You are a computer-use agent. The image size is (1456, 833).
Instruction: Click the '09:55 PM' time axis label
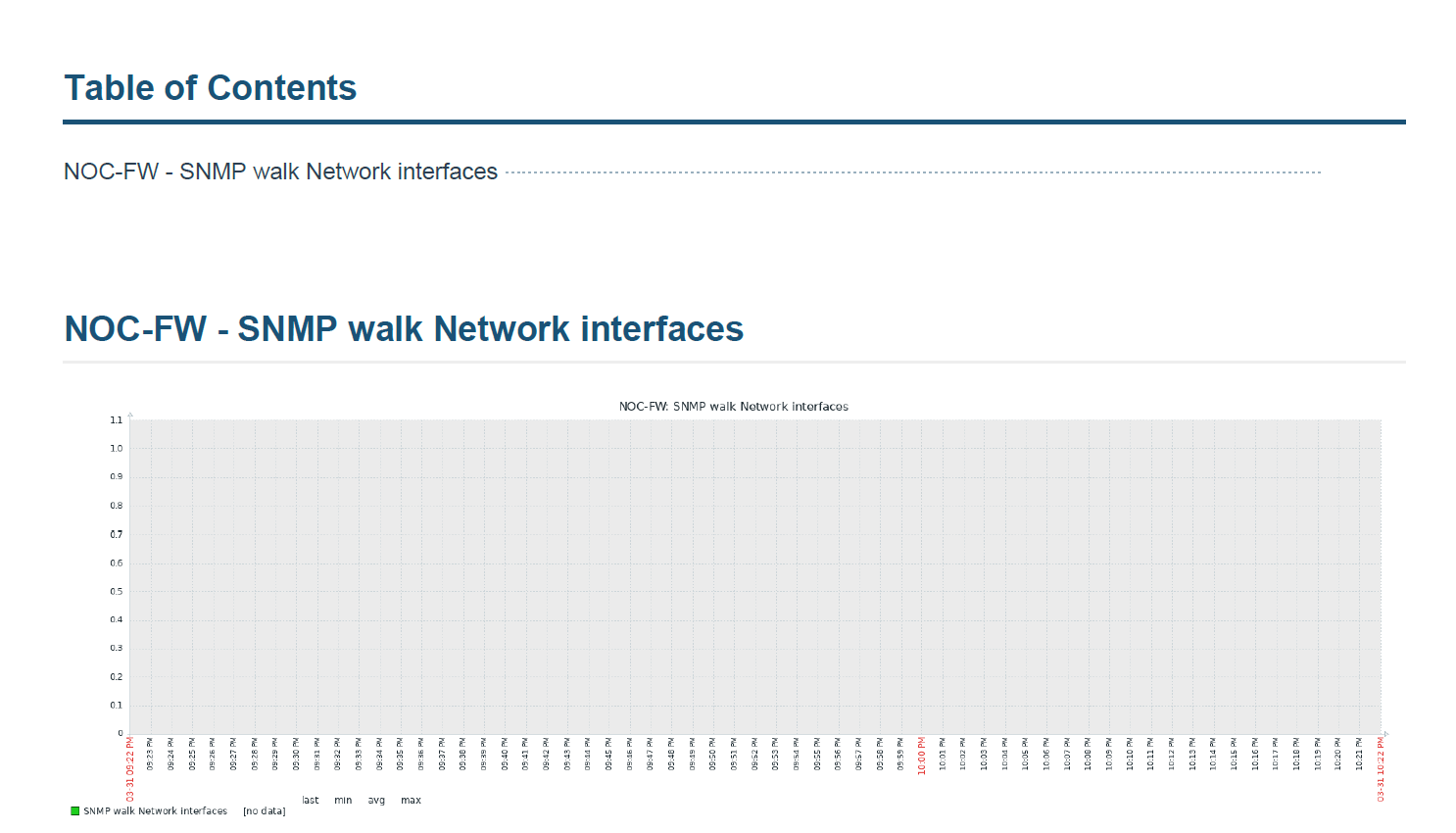pyautogui.click(x=817, y=755)
